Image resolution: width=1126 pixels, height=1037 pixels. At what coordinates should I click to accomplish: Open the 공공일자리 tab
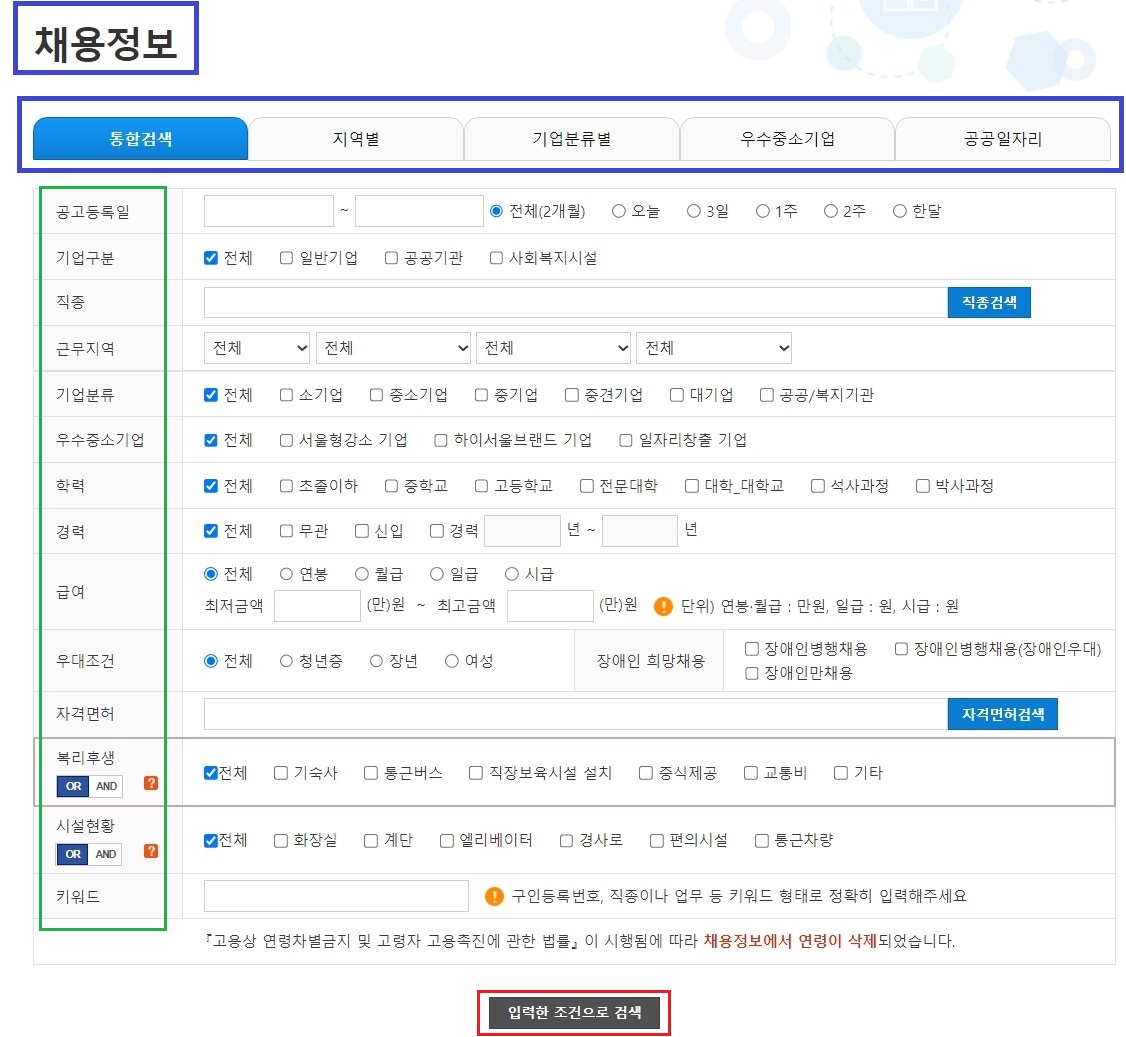[1002, 139]
